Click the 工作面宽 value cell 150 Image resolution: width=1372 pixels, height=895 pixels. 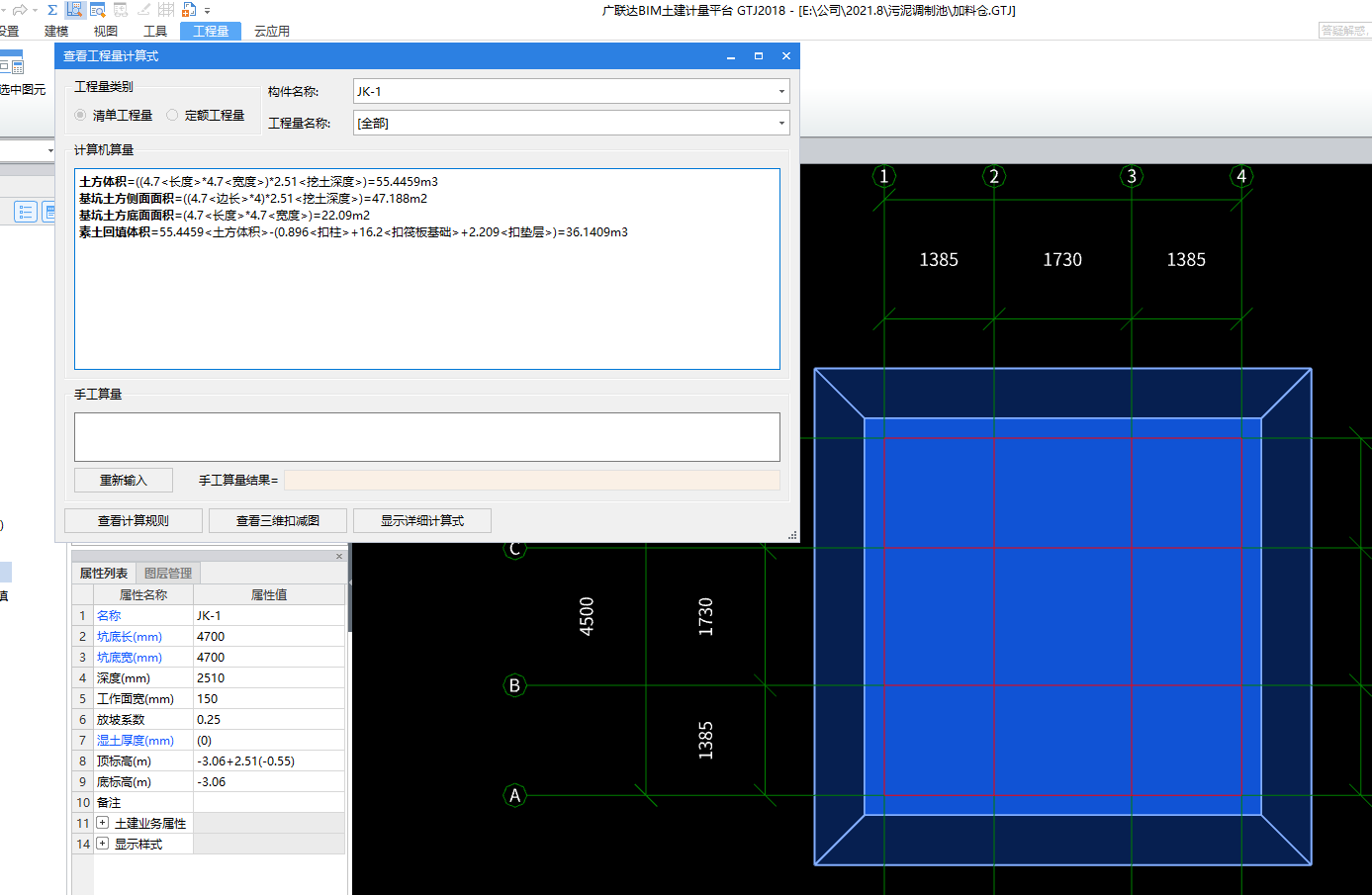[x=269, y=699]
